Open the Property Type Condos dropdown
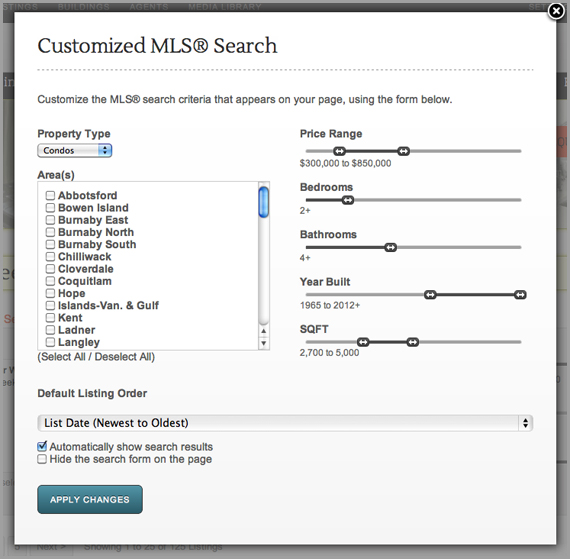570x559 pixels. click(x=75, y=150)
